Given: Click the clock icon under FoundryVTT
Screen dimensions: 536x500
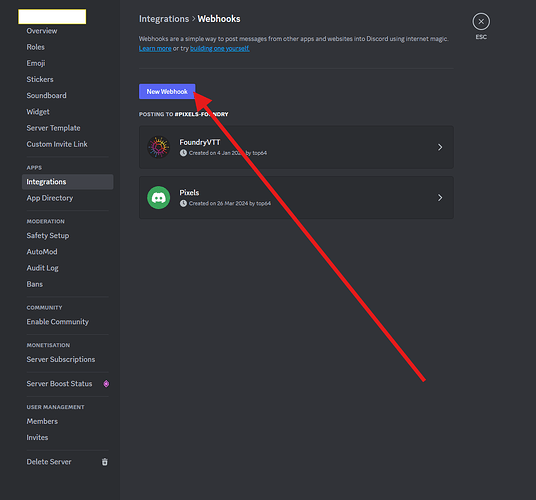Looking at the screenshot, I should [184, 153].
